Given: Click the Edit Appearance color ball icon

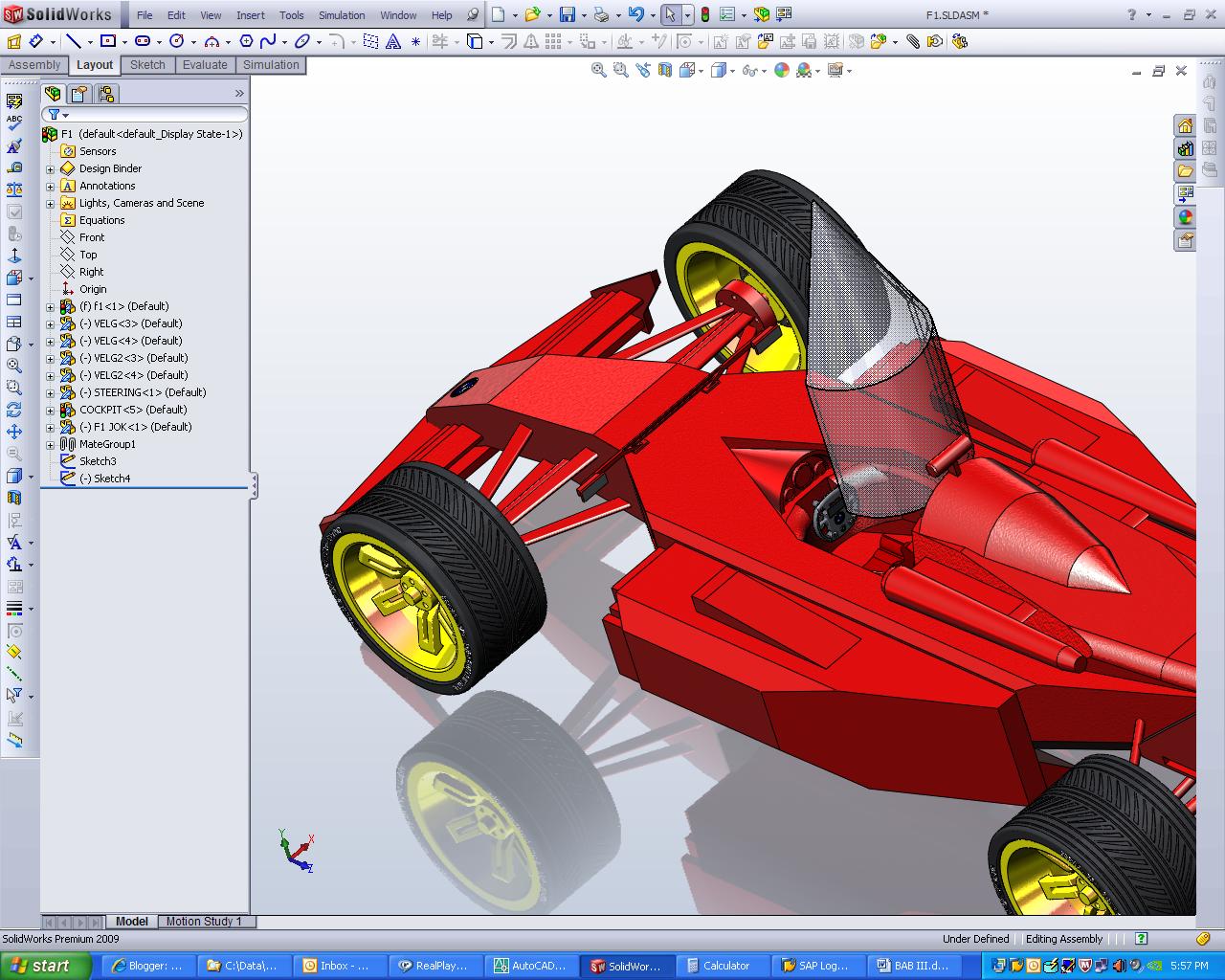Looking at the screenshot, I should (x=782, y=70).
